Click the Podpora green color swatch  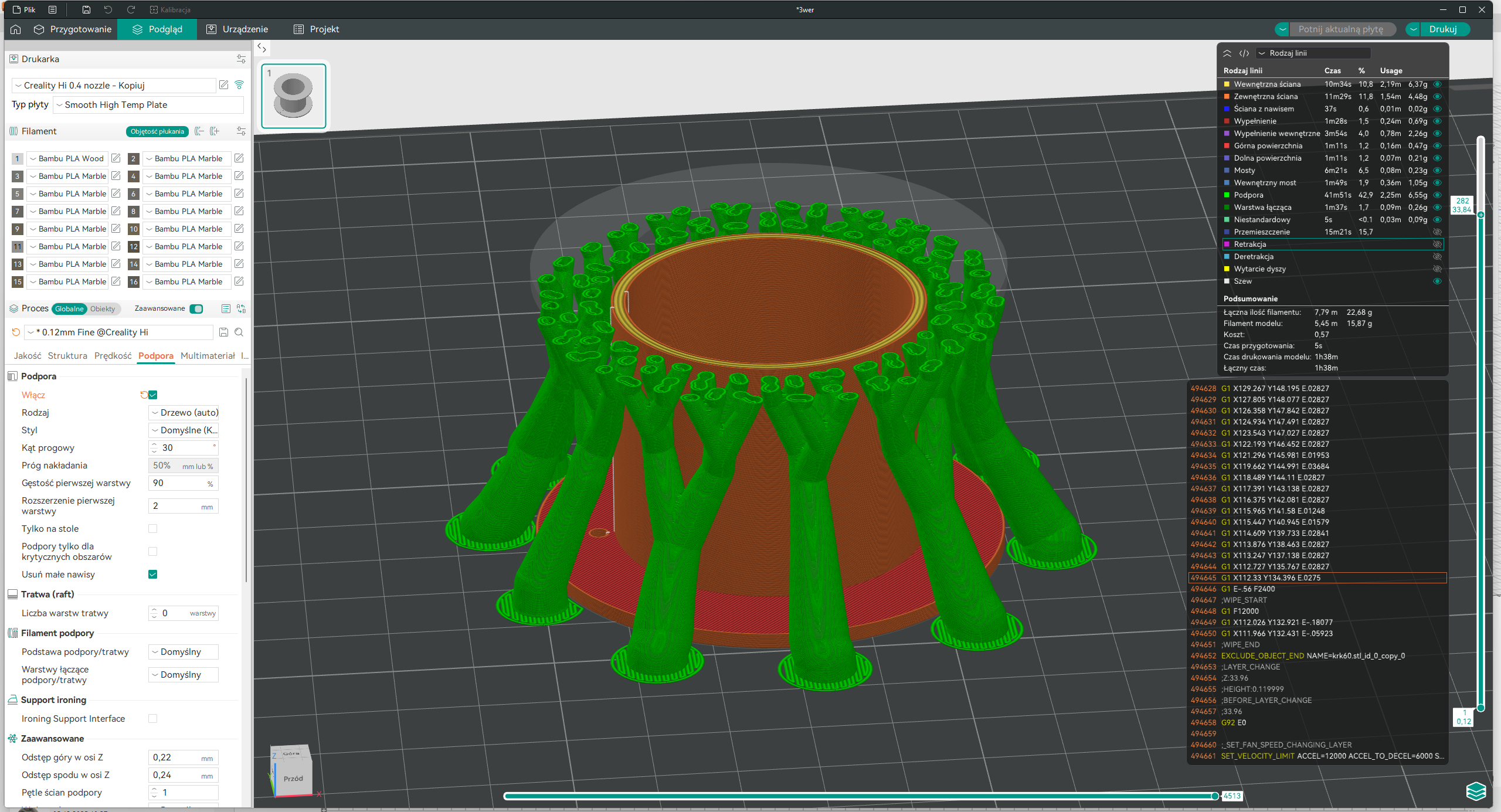pos(1227,195)
